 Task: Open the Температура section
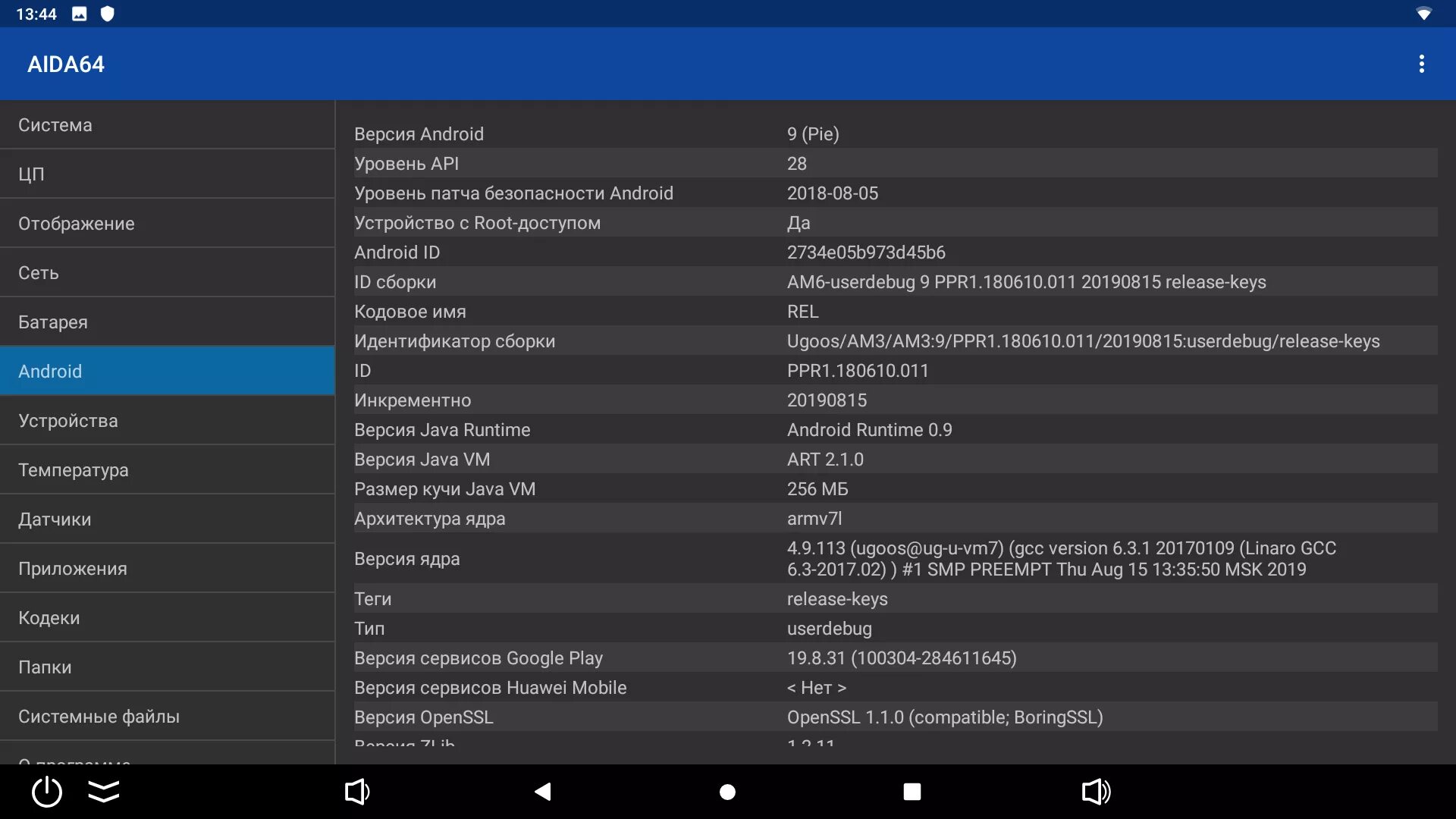[167, 470]
